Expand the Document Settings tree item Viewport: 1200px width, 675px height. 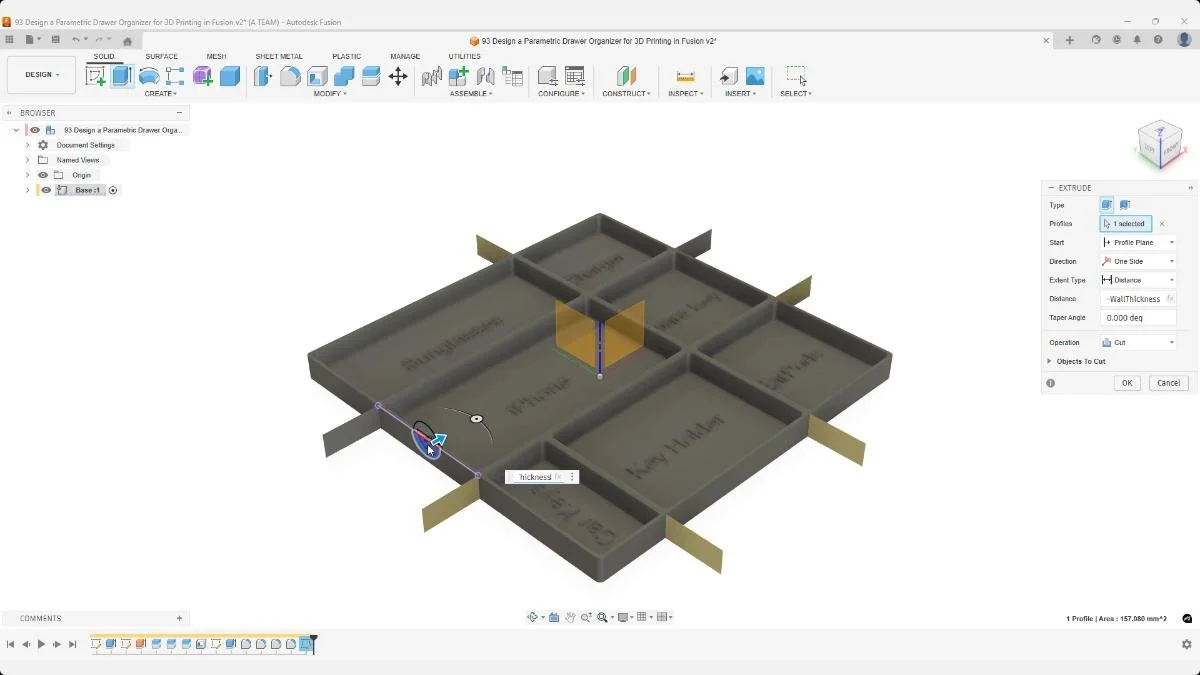27,144
